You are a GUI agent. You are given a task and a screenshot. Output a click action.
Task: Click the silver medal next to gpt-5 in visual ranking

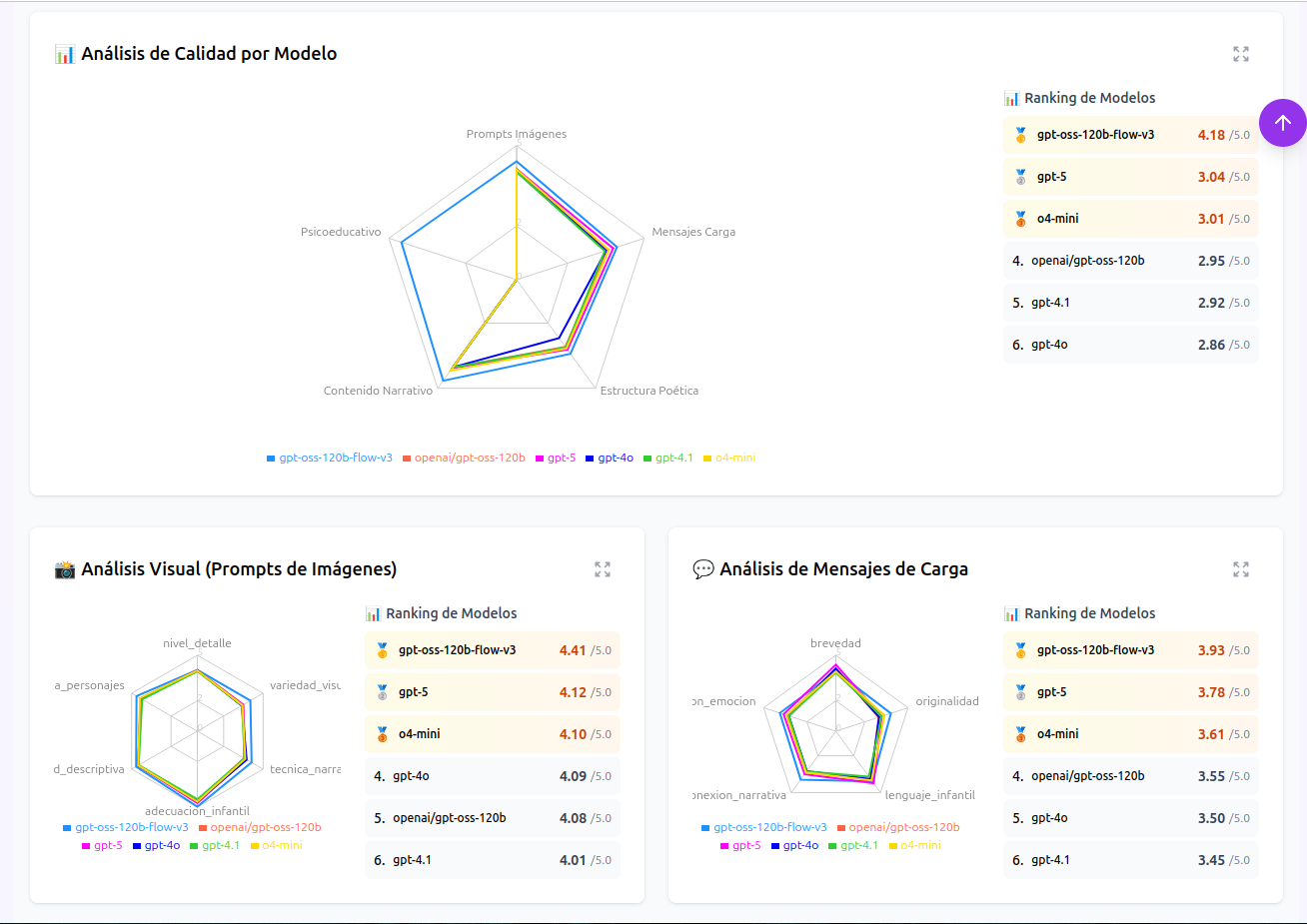[382, 692]
